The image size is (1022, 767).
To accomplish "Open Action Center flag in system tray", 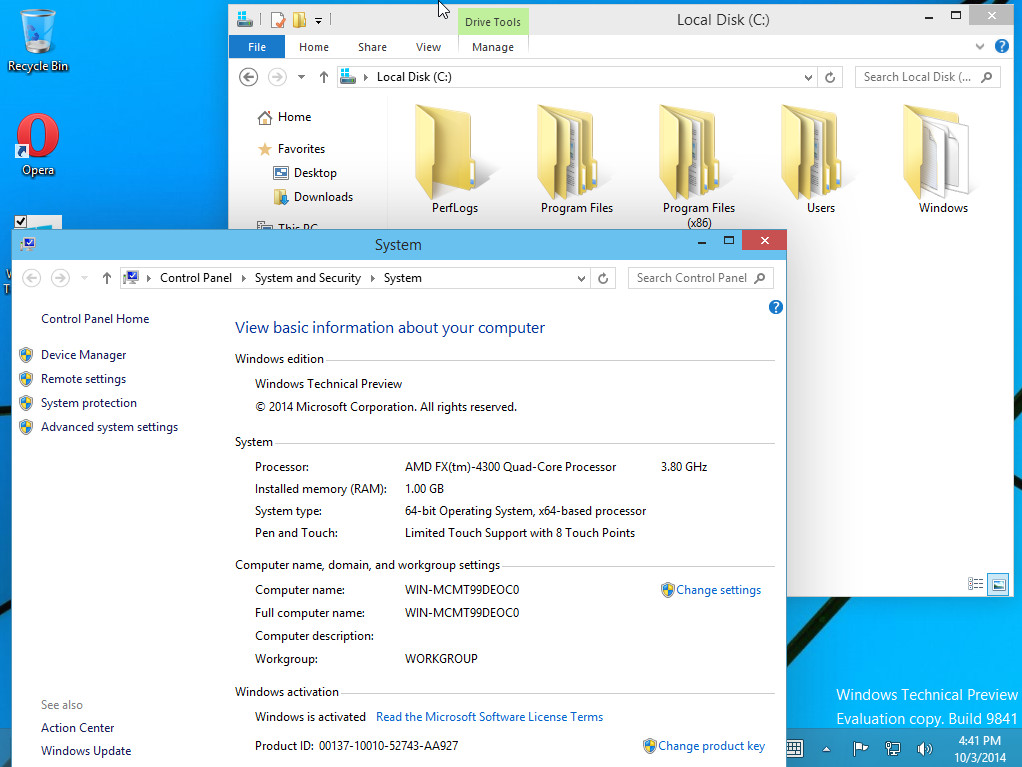I will pyautogui.click(x=860, y=749).
